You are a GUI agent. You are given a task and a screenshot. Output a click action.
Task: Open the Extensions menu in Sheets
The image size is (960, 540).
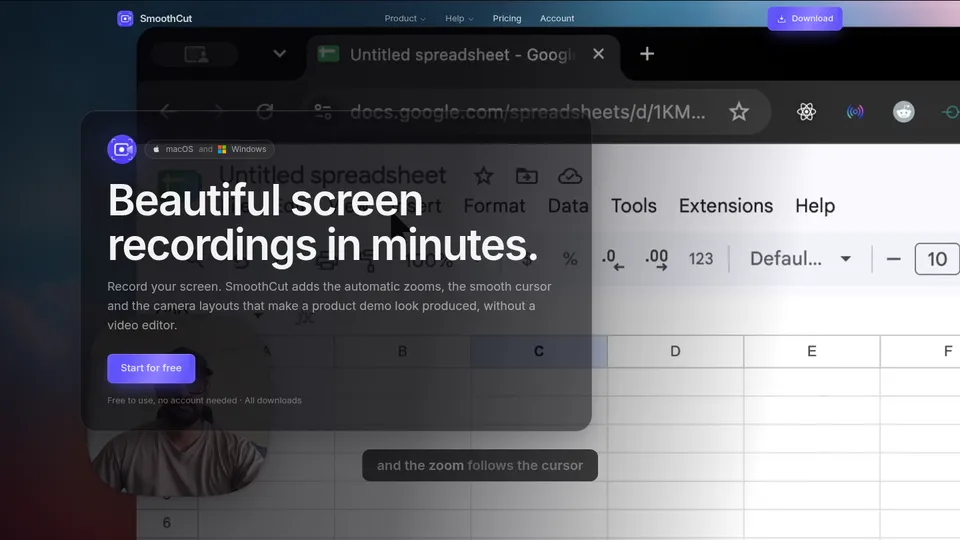point(726,206)
